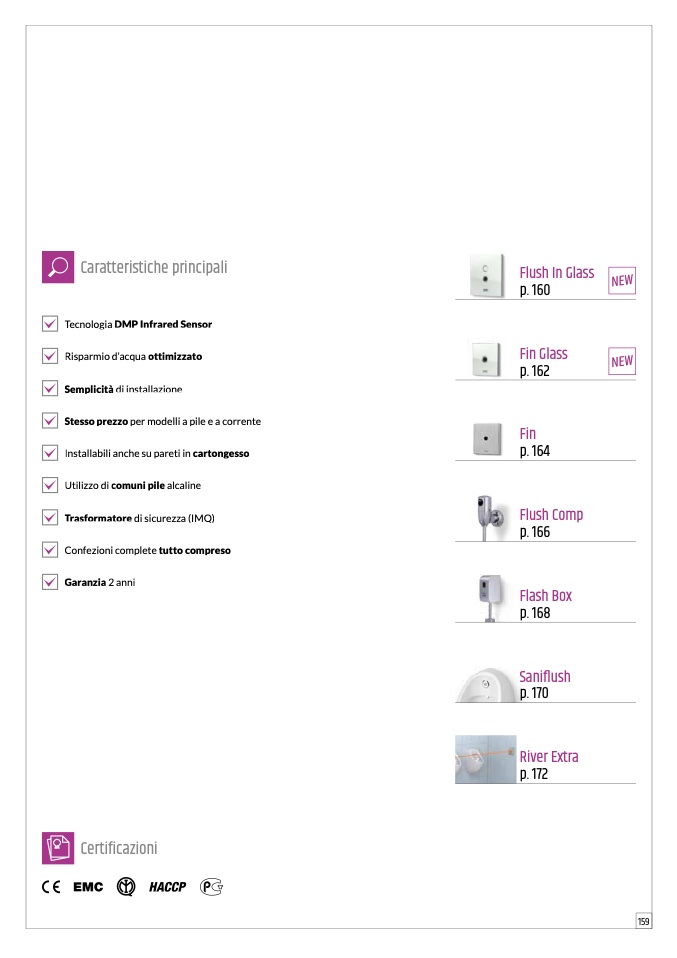The width and height of the screenshot is (677, 958).
Task: Click the HACCP certification logo
Action: 167,887
